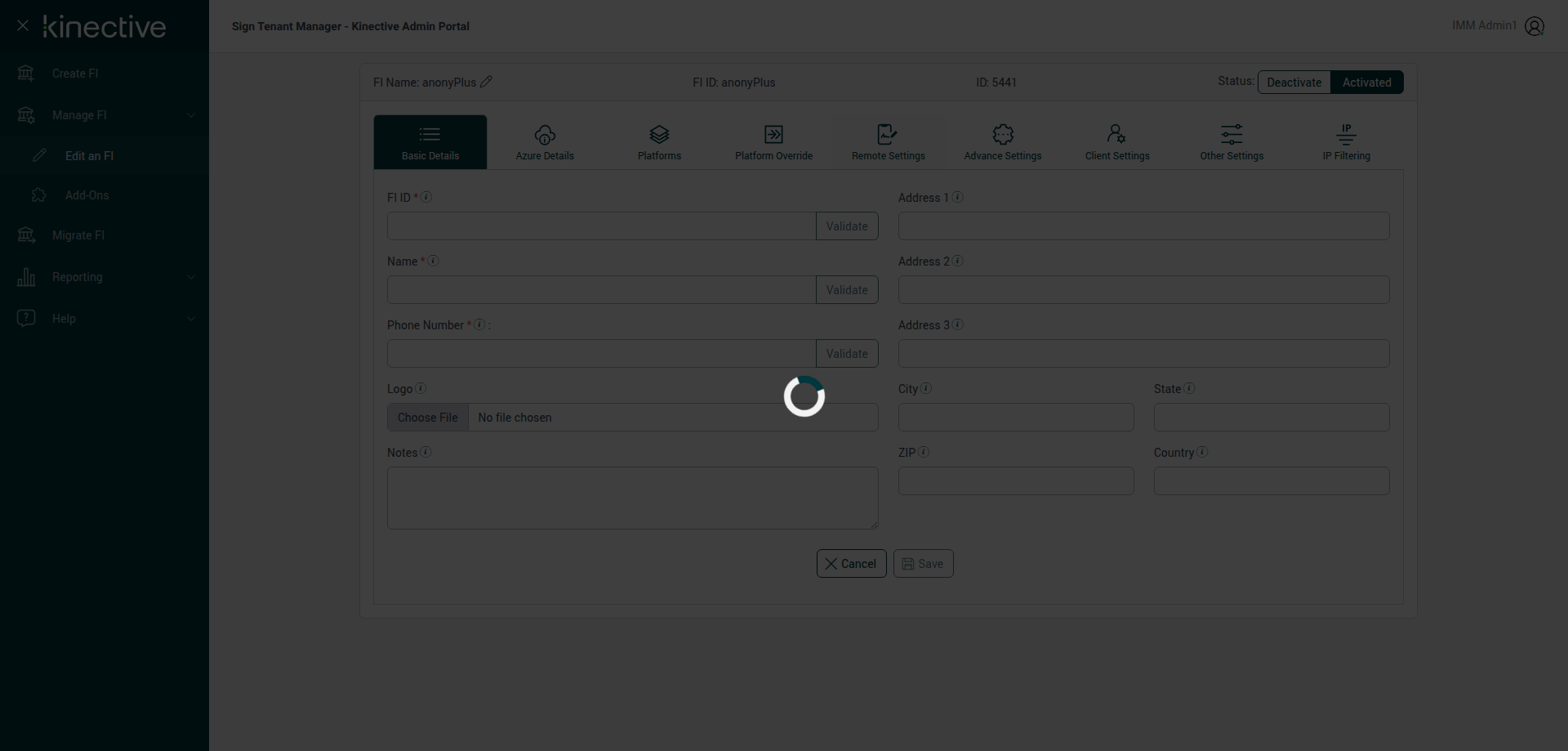Switch to the IP Filtering tab
Screen dimensions: 1568x751
coord(1347,142)
